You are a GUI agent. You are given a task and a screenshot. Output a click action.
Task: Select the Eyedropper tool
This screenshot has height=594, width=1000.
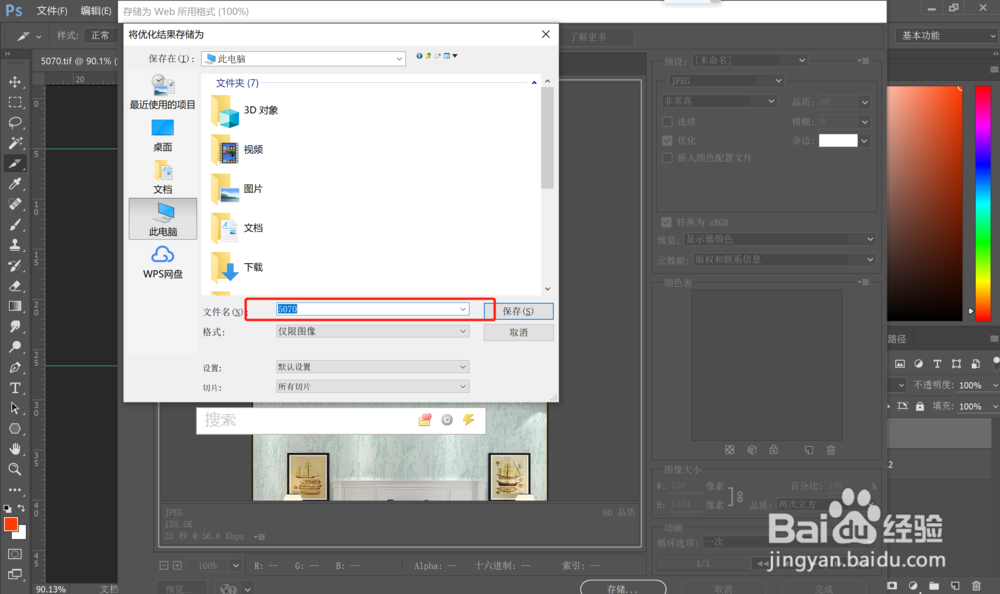coord(15,184)
